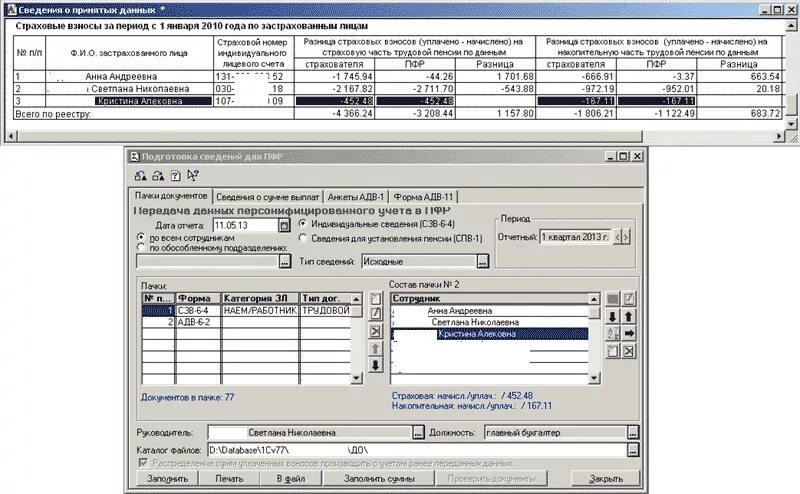Open the help question-mark toolbar icon
The width and height of the screenshot is (800, 494).
(176, 176)
